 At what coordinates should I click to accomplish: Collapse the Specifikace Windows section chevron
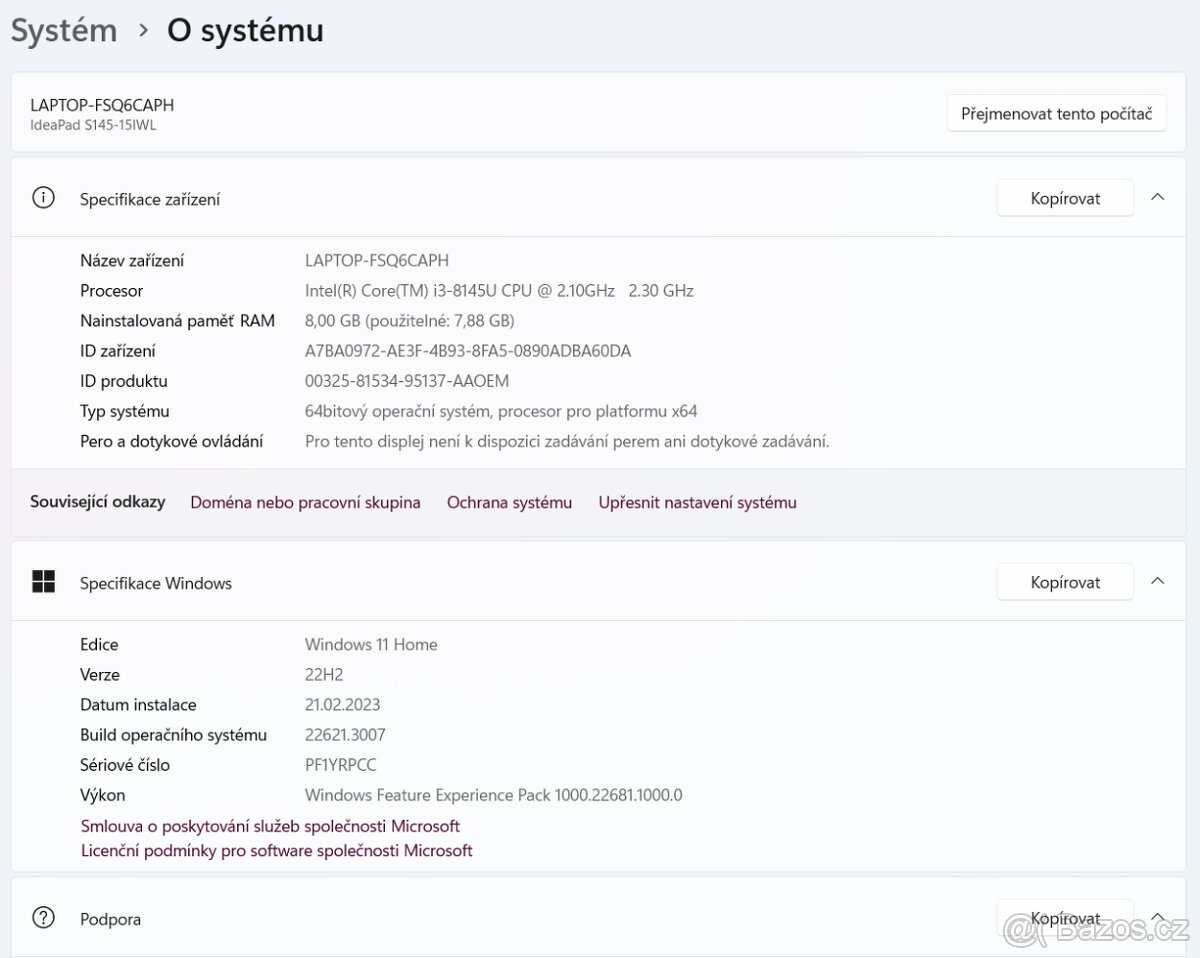click(1157, 581)
